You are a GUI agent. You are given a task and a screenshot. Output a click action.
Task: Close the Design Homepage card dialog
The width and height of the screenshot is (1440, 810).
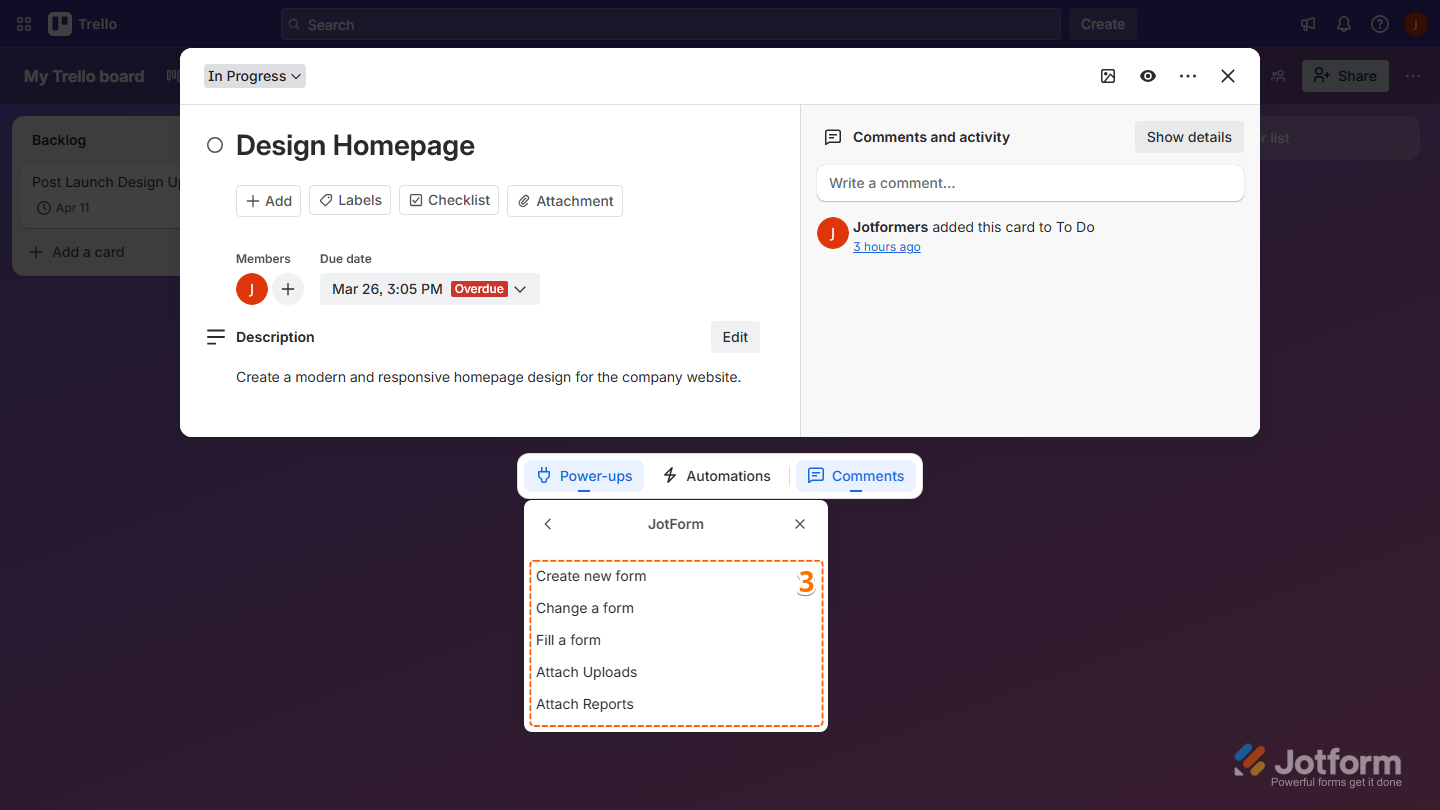[1228, 76]
